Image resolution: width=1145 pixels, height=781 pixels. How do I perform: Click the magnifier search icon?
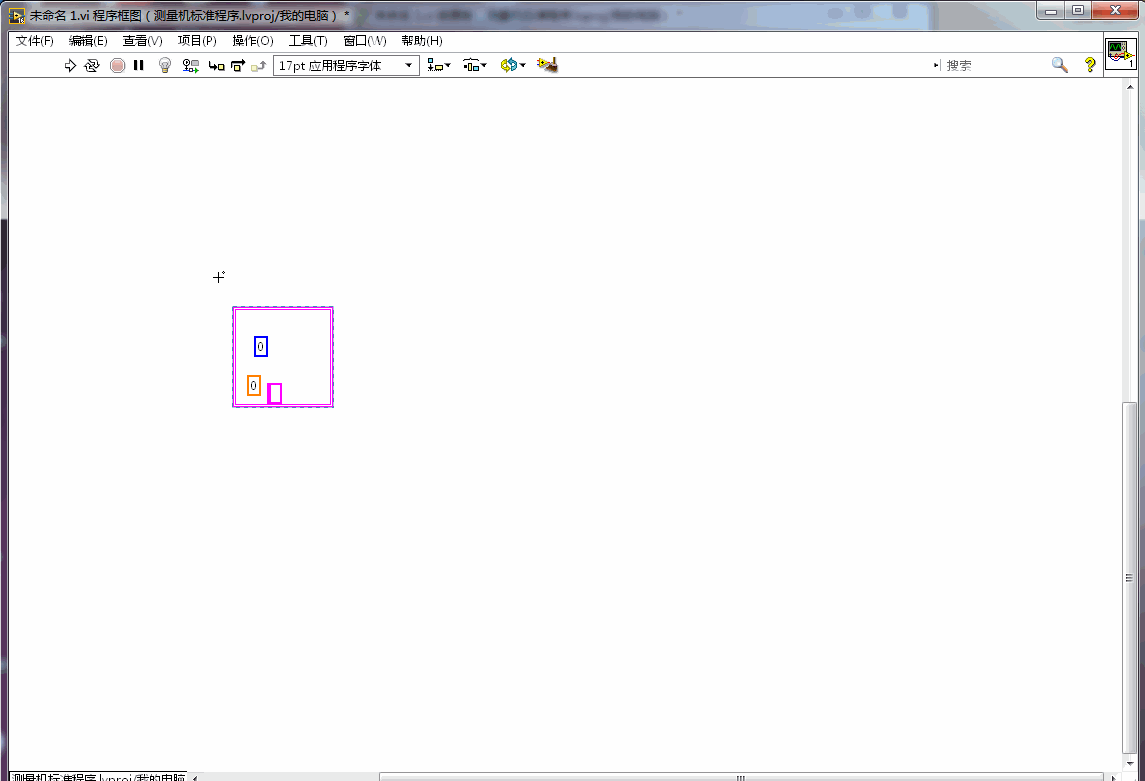[x=1059, y=66]
